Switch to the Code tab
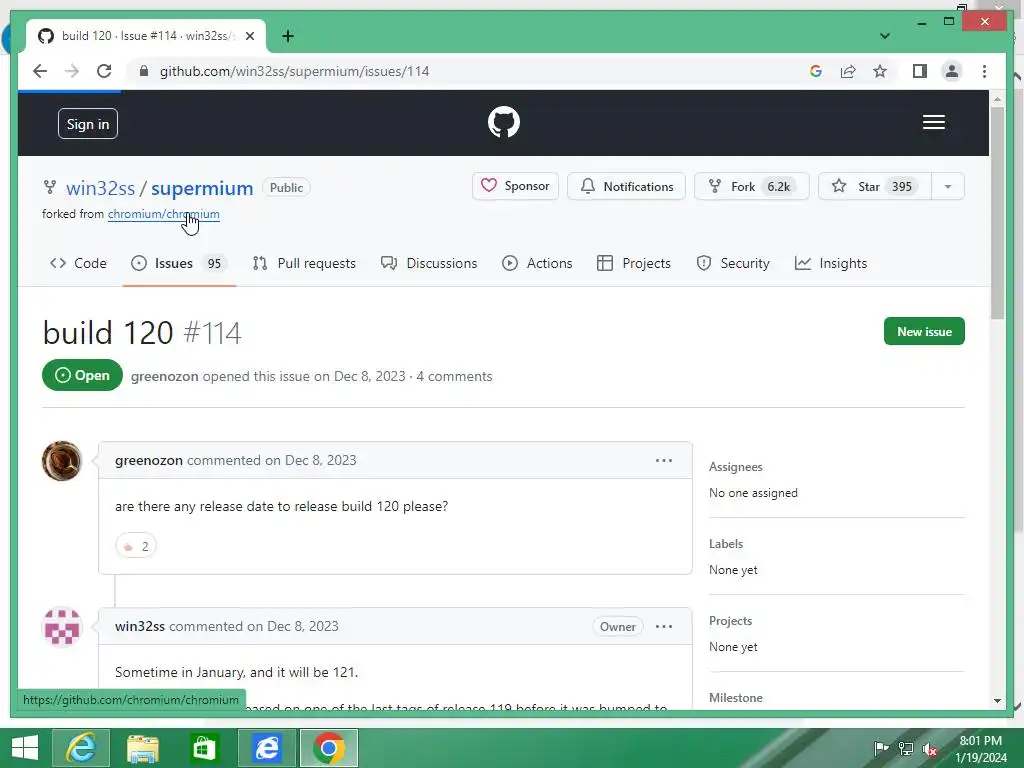Viewport: 1024px width, 768px height. click(x=78, y=263)
